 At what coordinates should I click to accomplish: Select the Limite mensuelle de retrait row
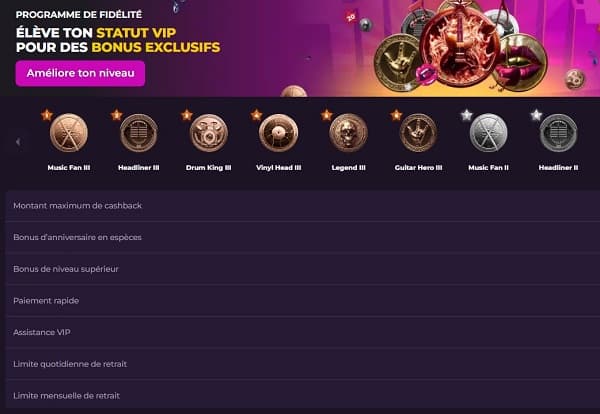[x=303, y=396]
